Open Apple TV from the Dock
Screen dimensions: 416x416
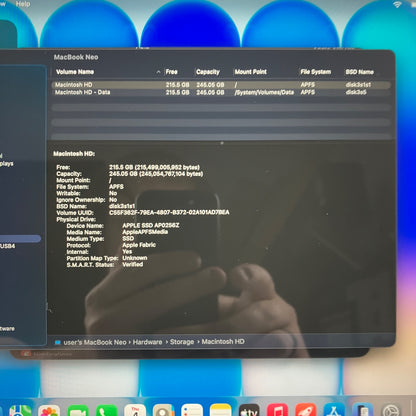[249, 411]
